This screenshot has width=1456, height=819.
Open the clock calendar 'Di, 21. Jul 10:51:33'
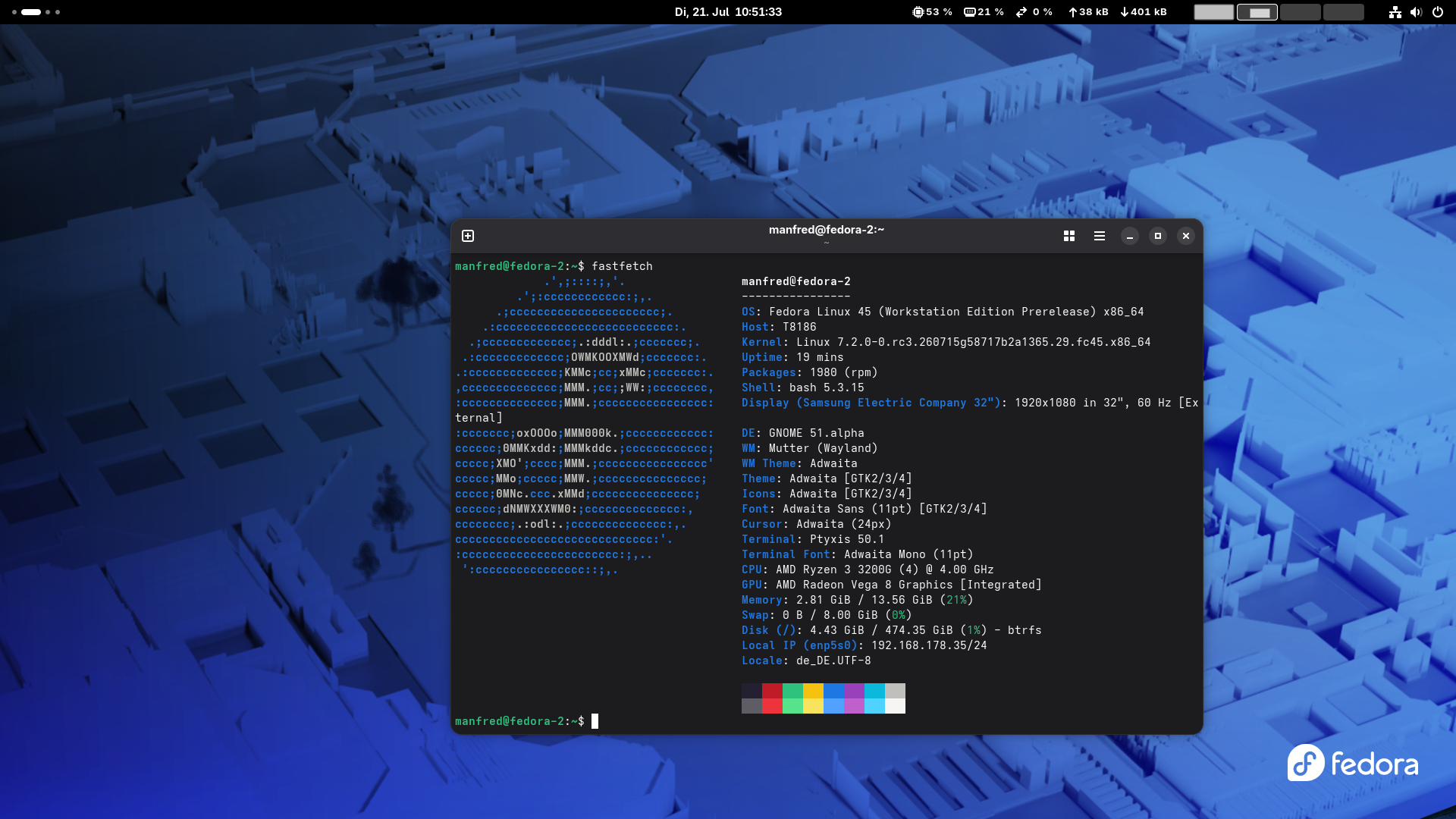coord(728,12)
